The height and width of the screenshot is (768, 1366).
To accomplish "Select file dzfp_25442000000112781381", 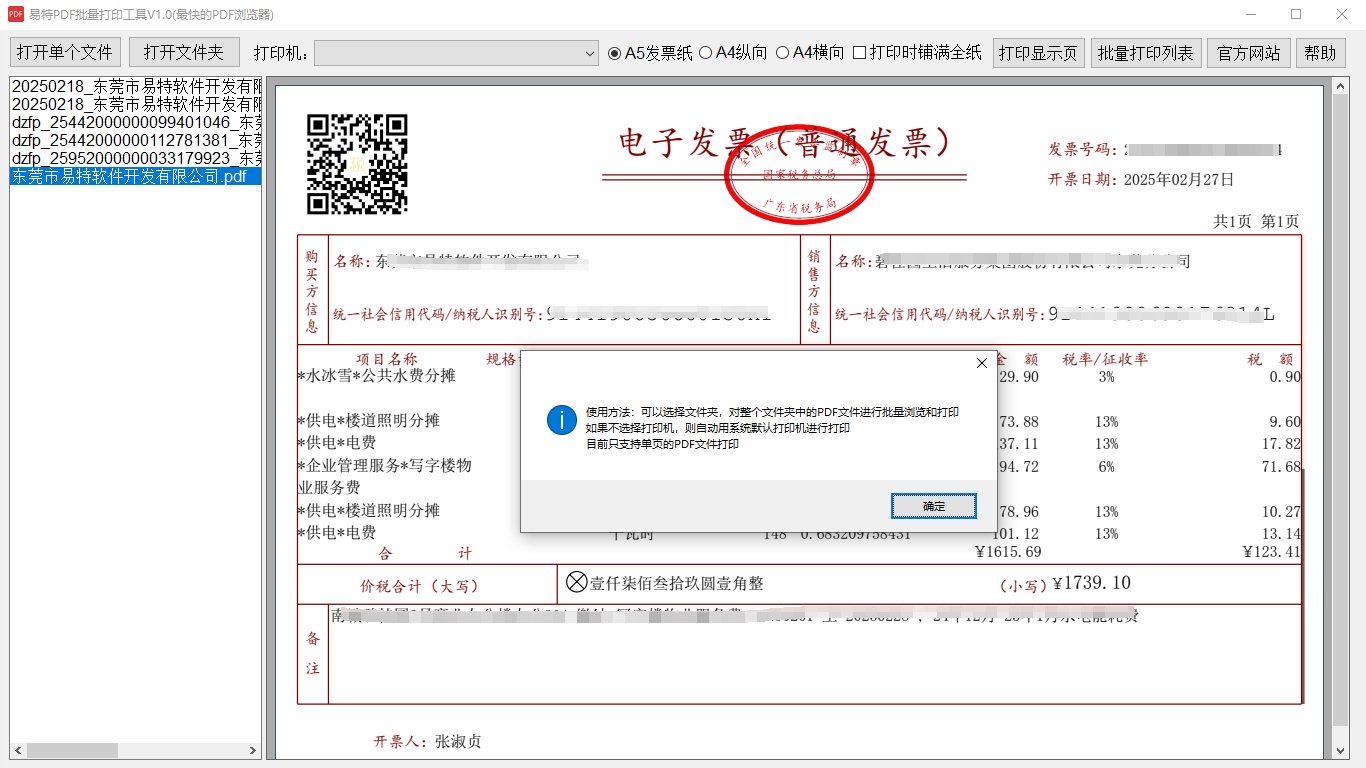I will click(x=136, y=140).
